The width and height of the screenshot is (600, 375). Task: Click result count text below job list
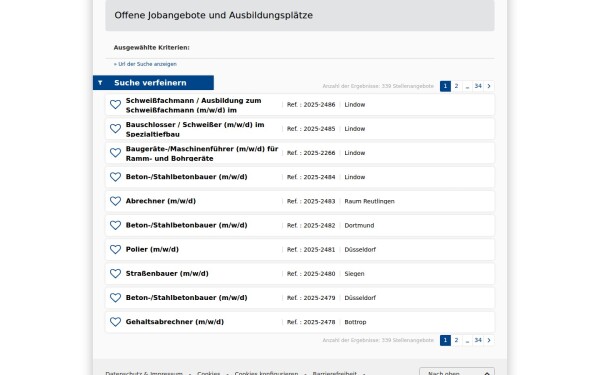click(x=378, y=340)
